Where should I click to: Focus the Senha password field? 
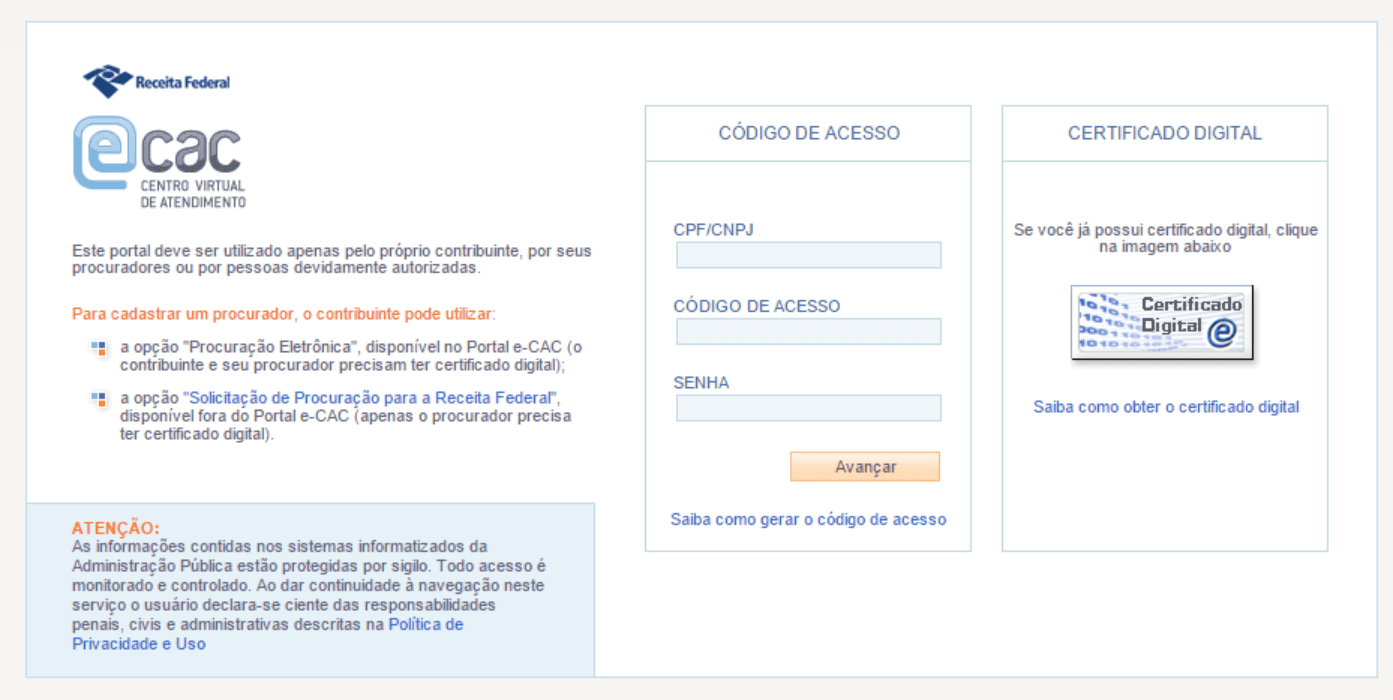click(x=809, y=408)
